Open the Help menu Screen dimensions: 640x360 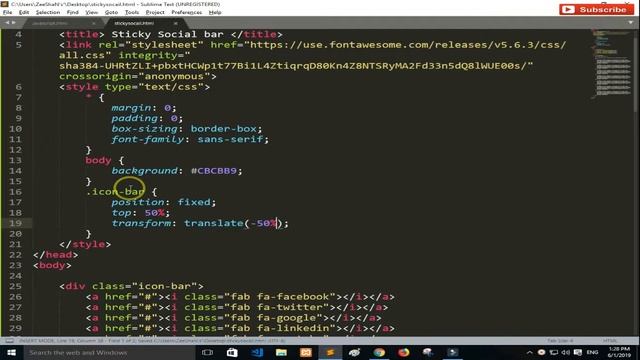click(215, 12)
